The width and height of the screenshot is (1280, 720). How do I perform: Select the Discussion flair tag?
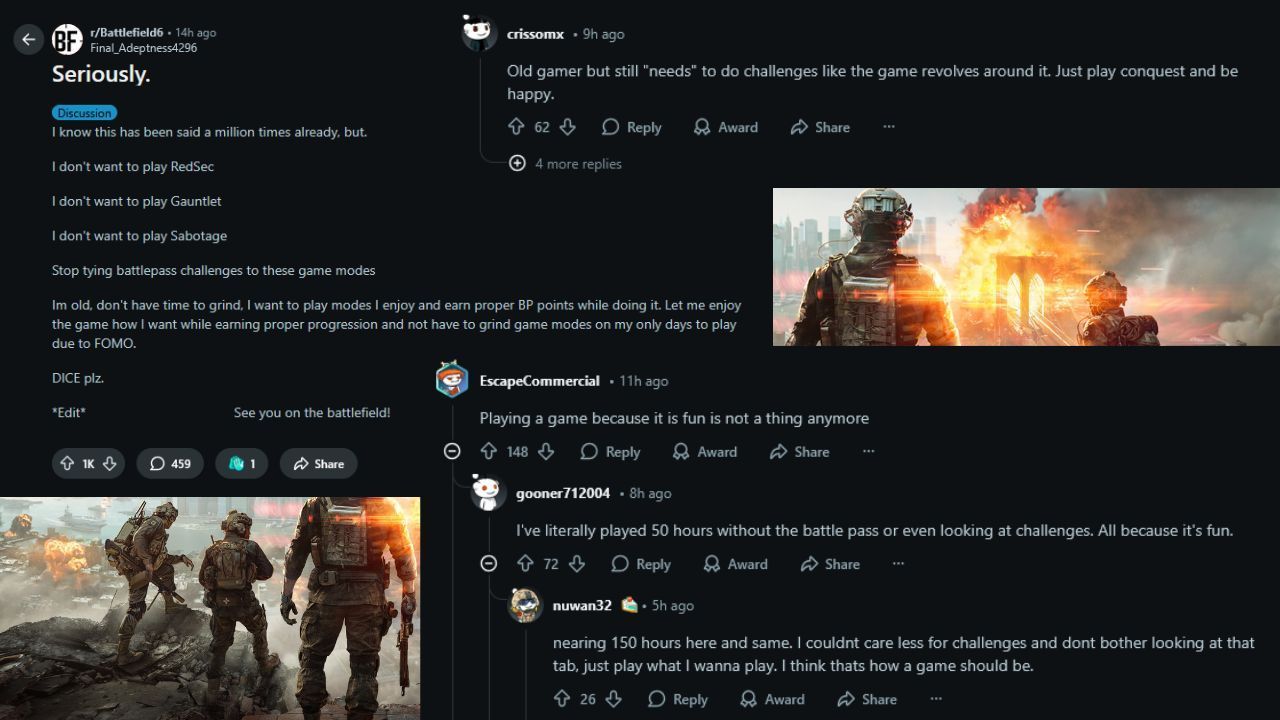coord(84,113)
